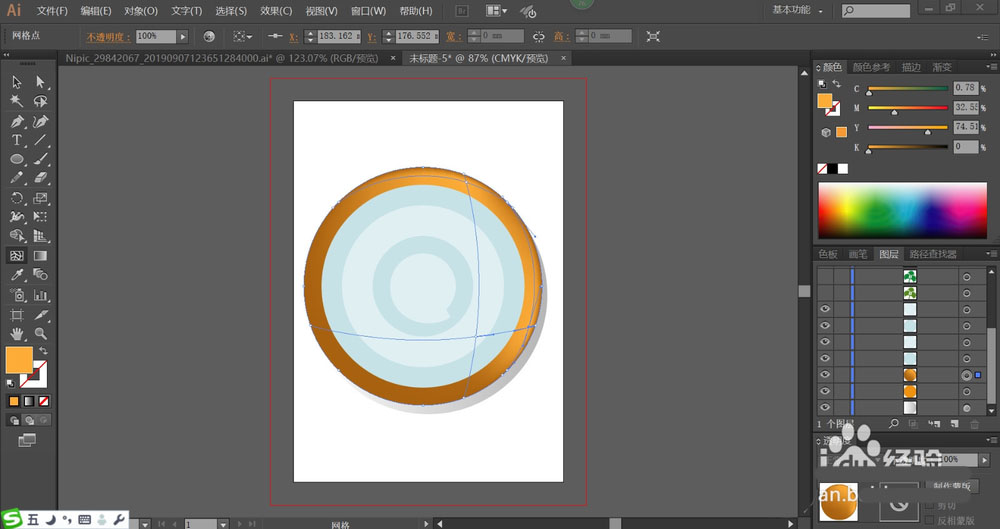Image resolution: width=1000 pixels, height=529 pixels.
Task: Open the artboard number dropdown
Action: coord(223,525)
